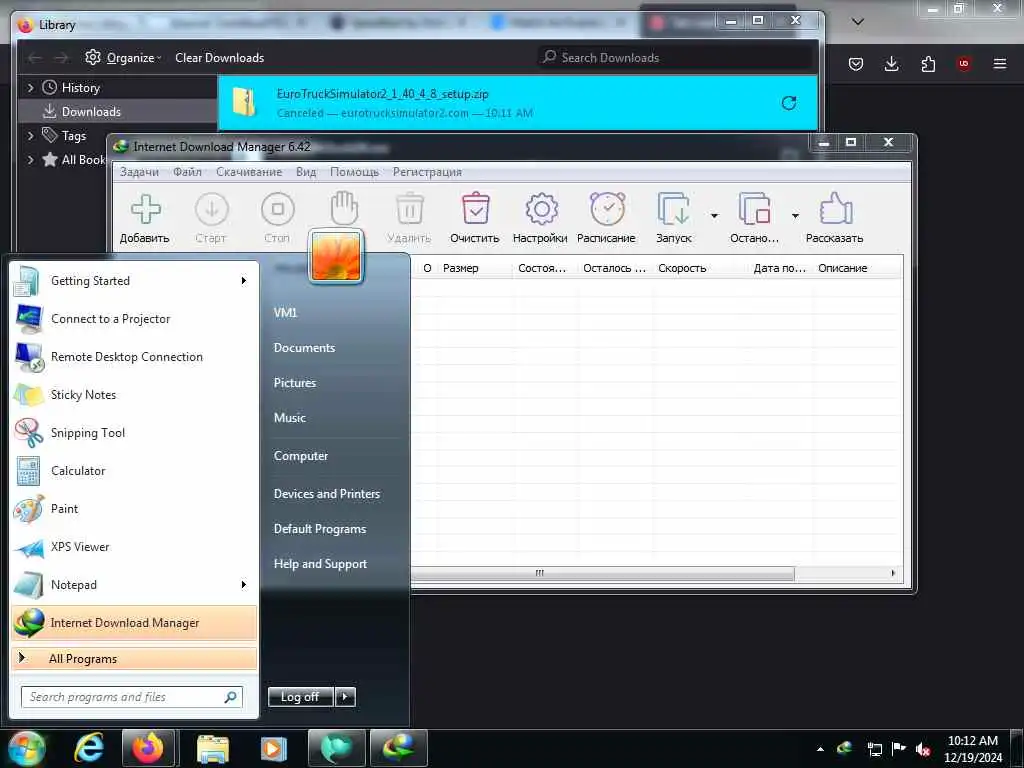Open shutdown options arrow beside Log off
Image resolution: width=1024 pixels, height=768 pixels.
[x=345, y=697]
